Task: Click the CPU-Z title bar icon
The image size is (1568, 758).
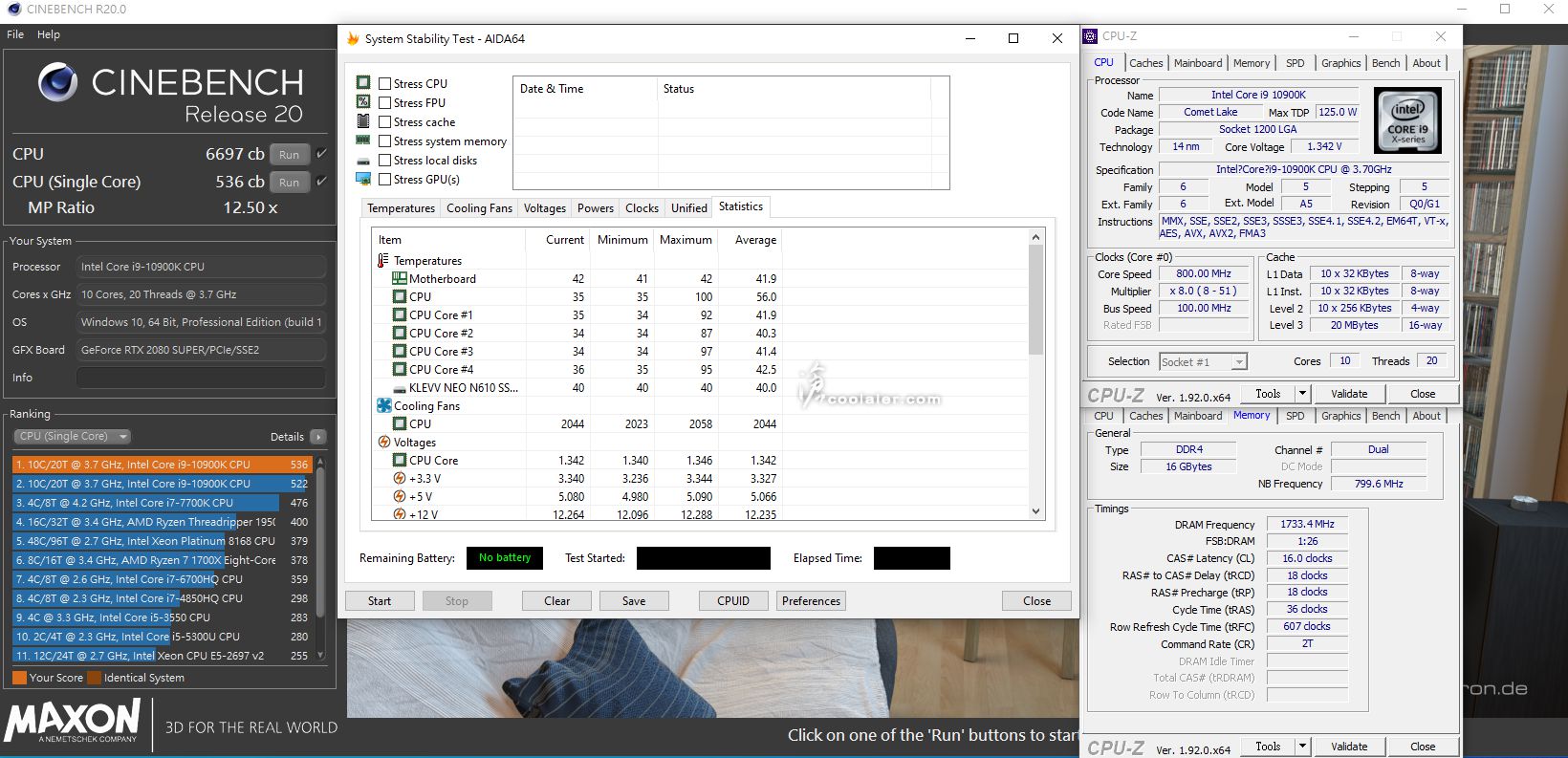Action: pyautogui.click(x=1090, y=36)
